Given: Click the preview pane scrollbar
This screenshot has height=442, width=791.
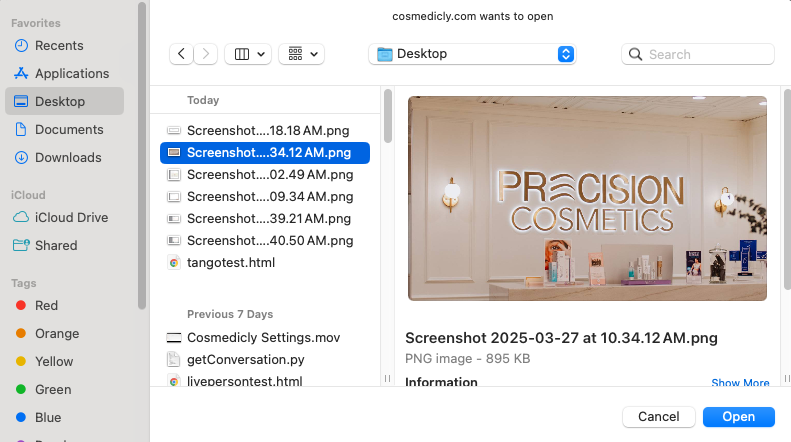Looking at the screenshot, I should tap(787, 189).
